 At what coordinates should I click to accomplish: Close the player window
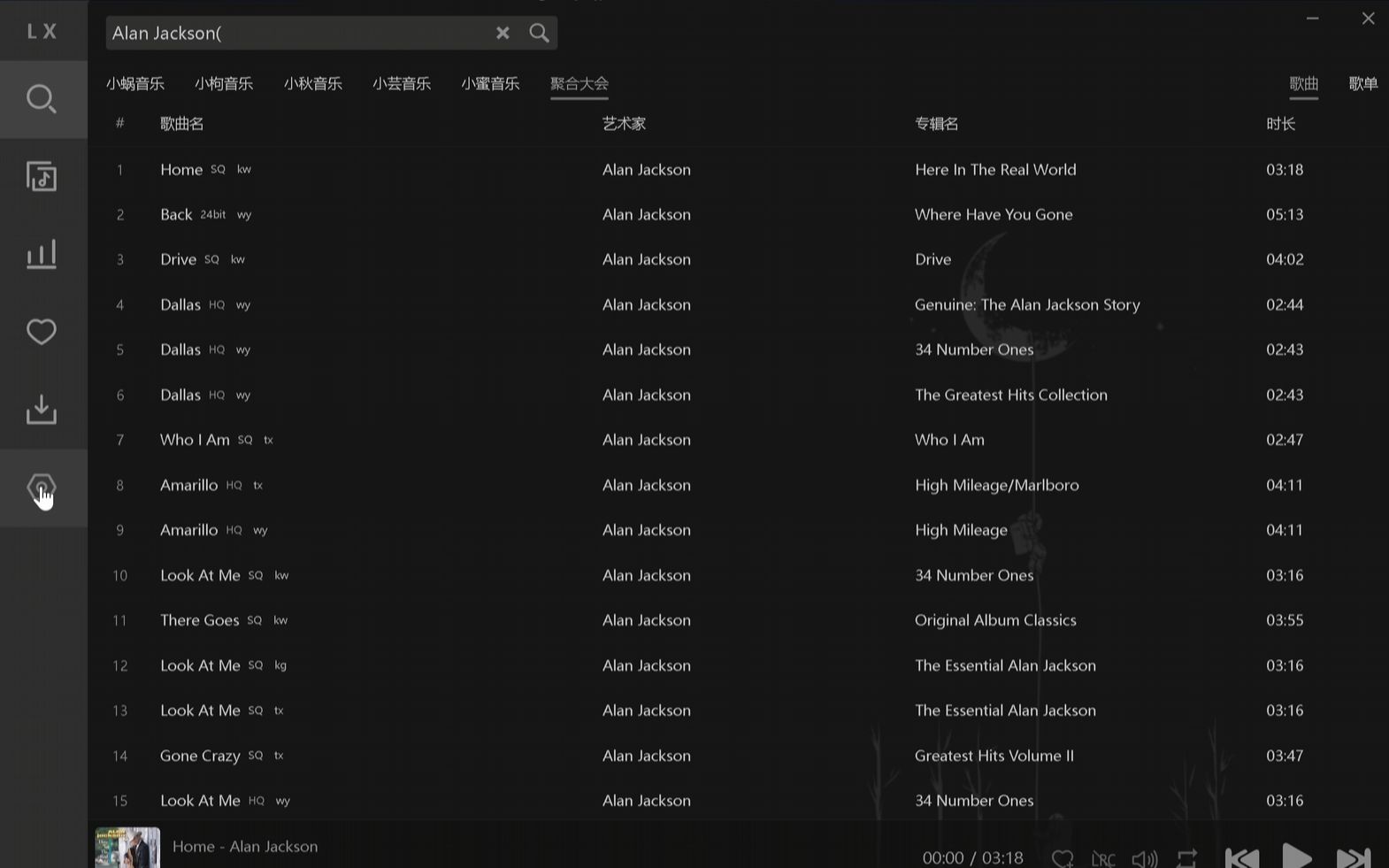click(1368, 18)
